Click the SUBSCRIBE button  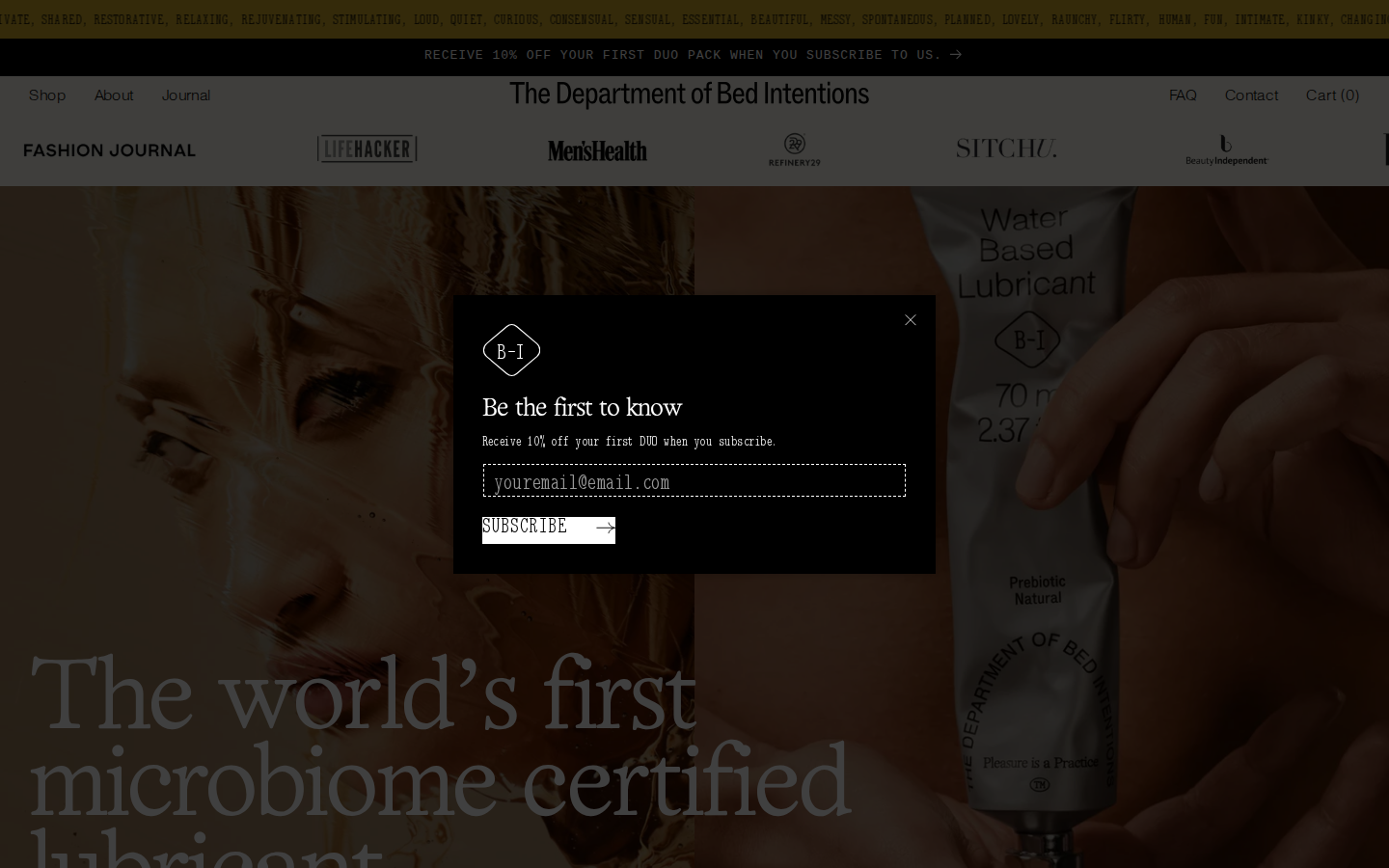pyautogui.click(x=549, y=529)
